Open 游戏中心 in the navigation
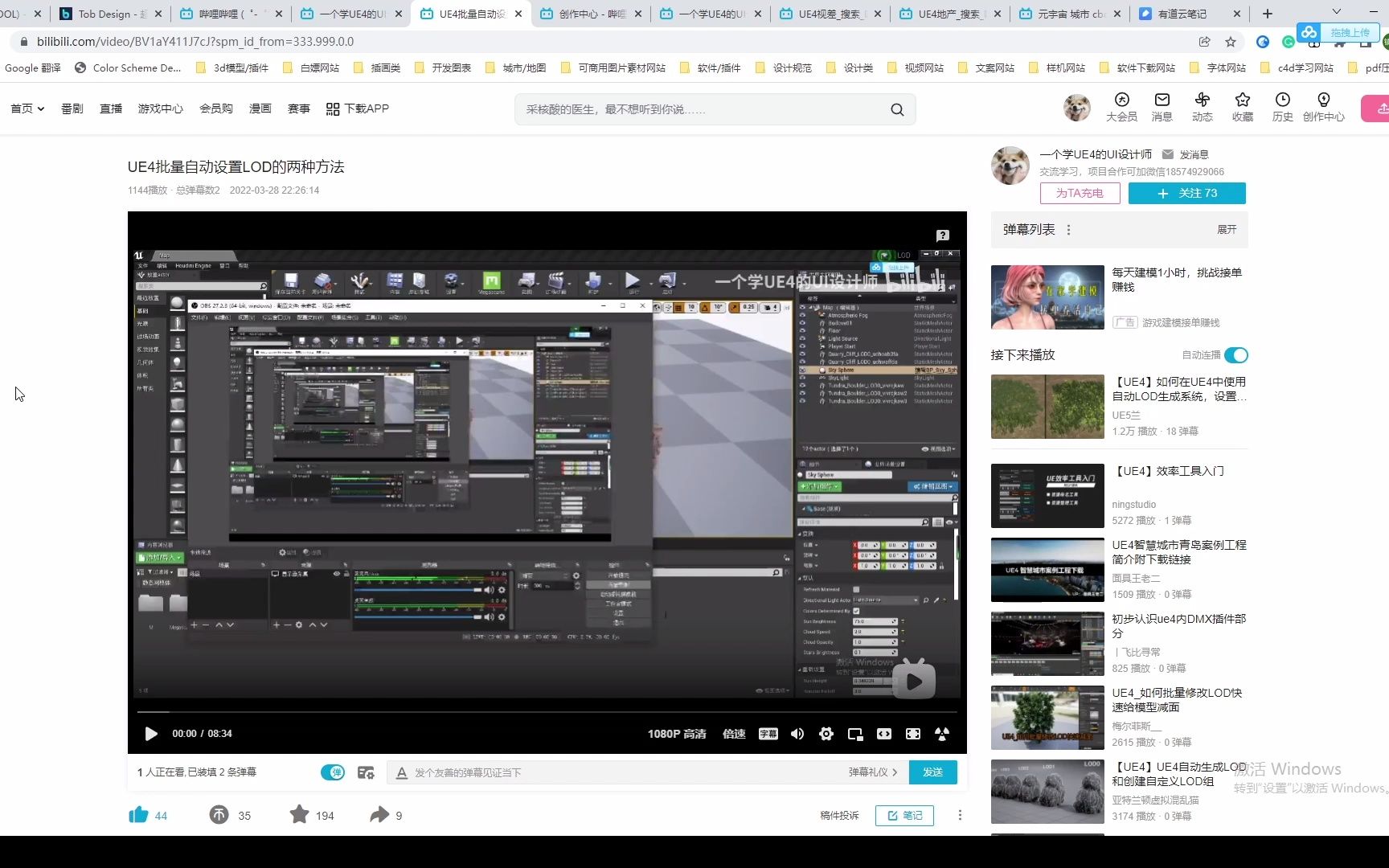This screenshot has height=868, width=1389. 161,108
